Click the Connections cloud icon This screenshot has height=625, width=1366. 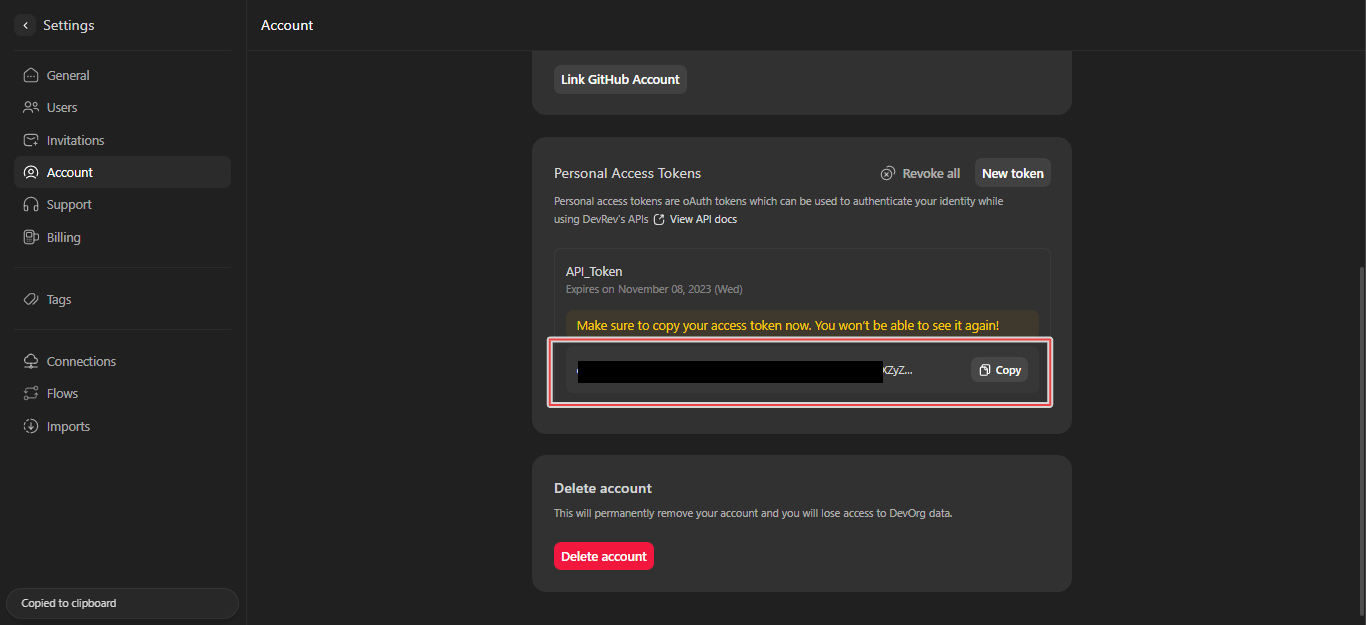(31, 362)
